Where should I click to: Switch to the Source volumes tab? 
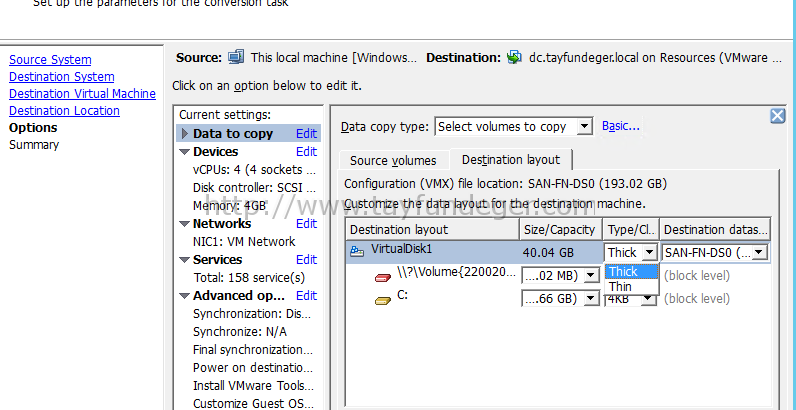point(393,161)
